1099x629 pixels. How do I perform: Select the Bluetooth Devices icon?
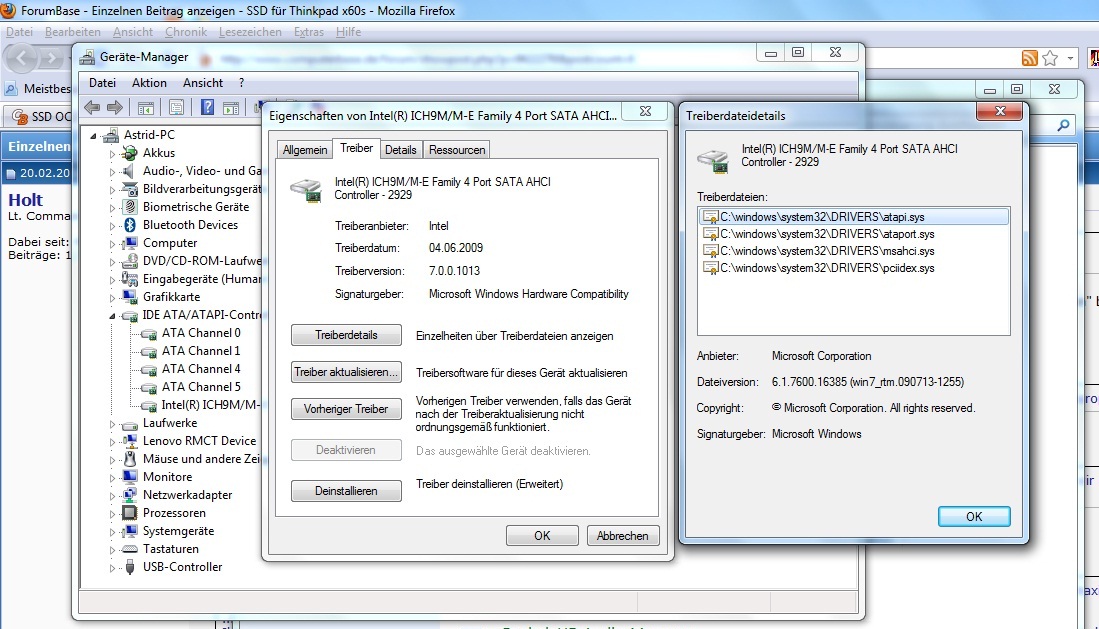(130, 225)
